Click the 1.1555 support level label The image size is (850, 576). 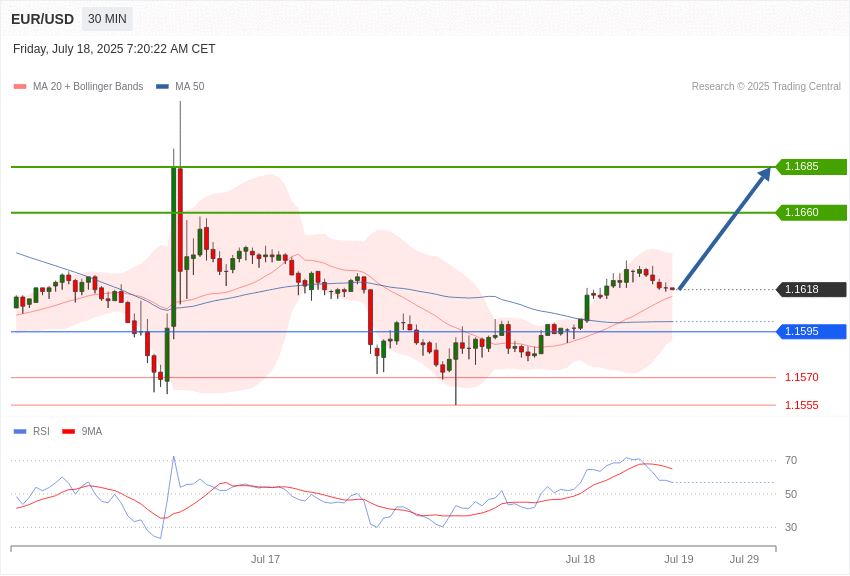click(802, 405)
